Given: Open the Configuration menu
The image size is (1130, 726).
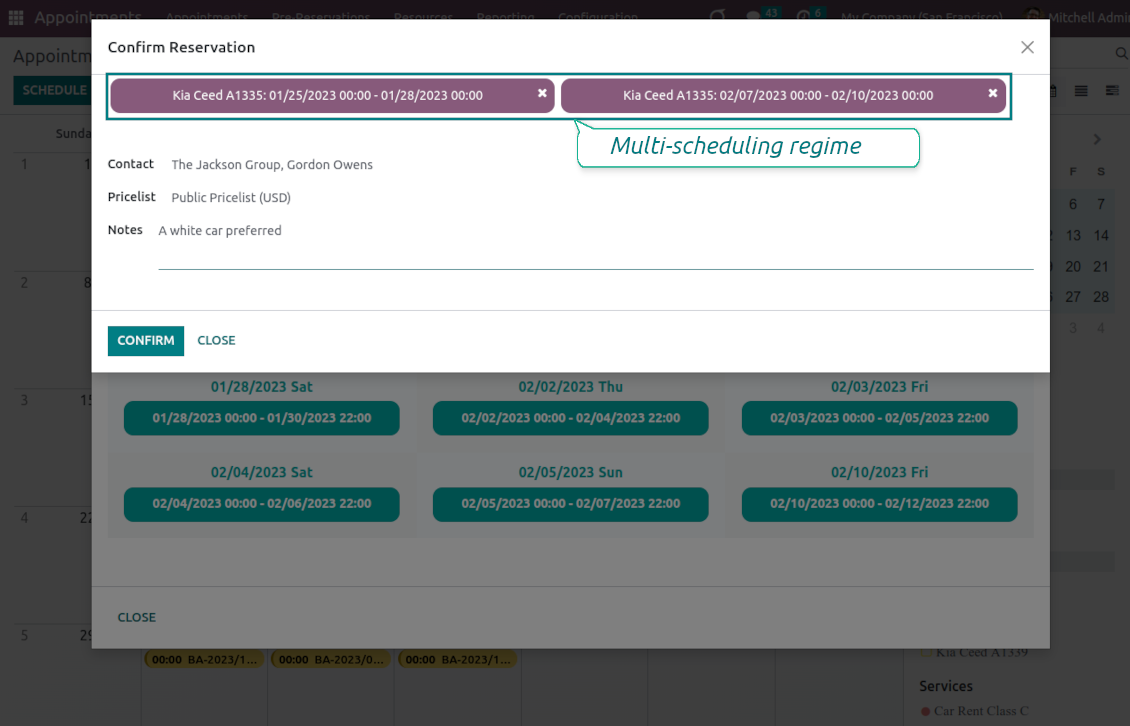Looking at the screenshot, I should [x=597, y=17].
